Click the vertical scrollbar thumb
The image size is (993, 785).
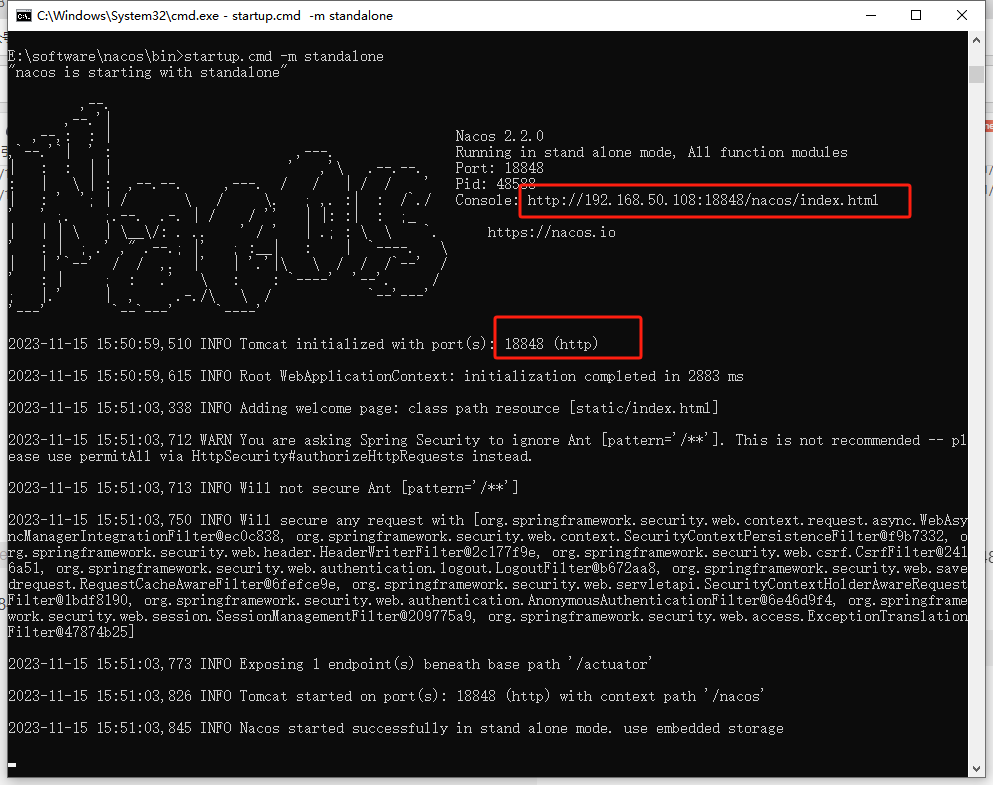[976, 74]
